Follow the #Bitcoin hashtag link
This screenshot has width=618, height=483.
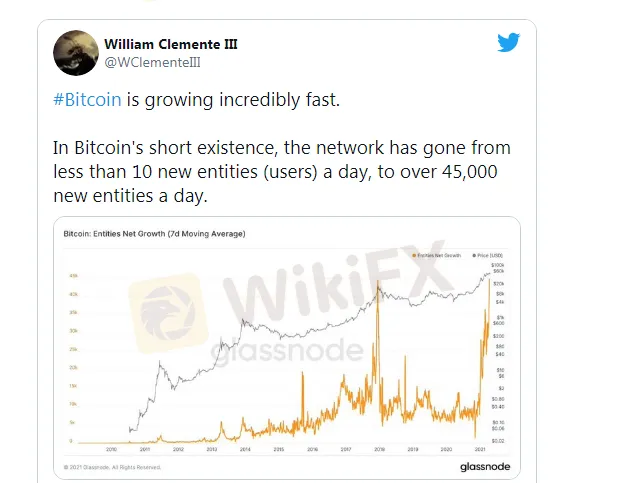[x=87, y=100]
